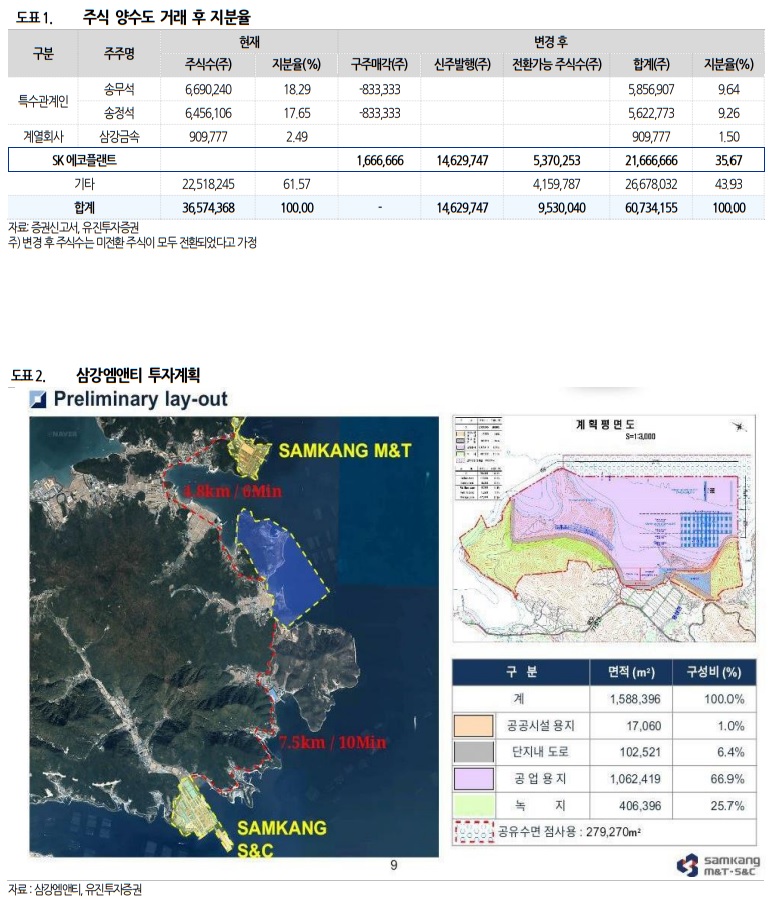Click the ratio value 25.7%
768x899 pixels.
click(x=727, y=806)
